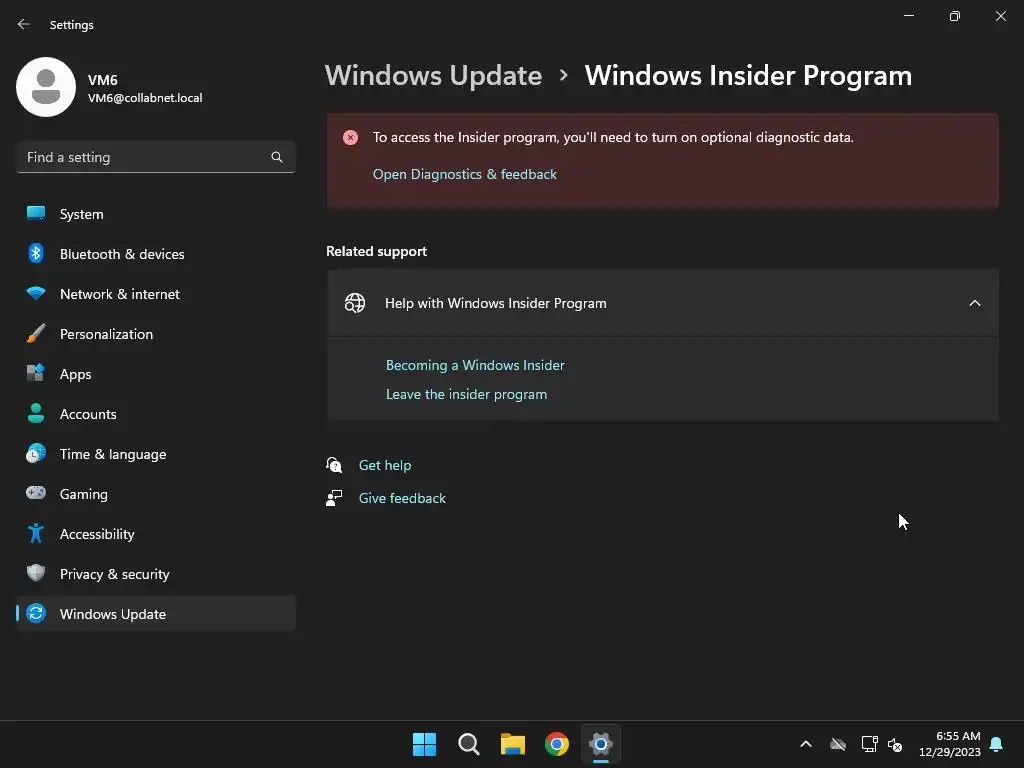
Task: Open the notification bell in system tray
Action: click(x=997, y=744)
